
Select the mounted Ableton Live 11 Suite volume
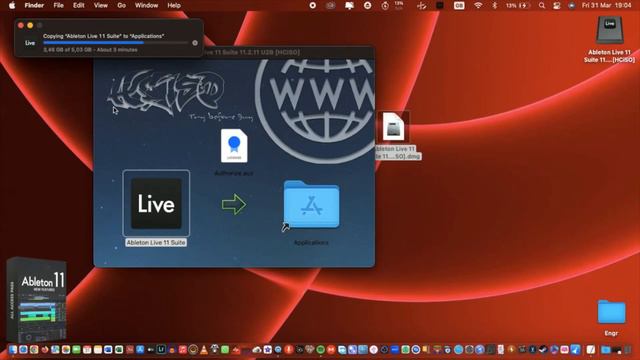click(609, 30)
